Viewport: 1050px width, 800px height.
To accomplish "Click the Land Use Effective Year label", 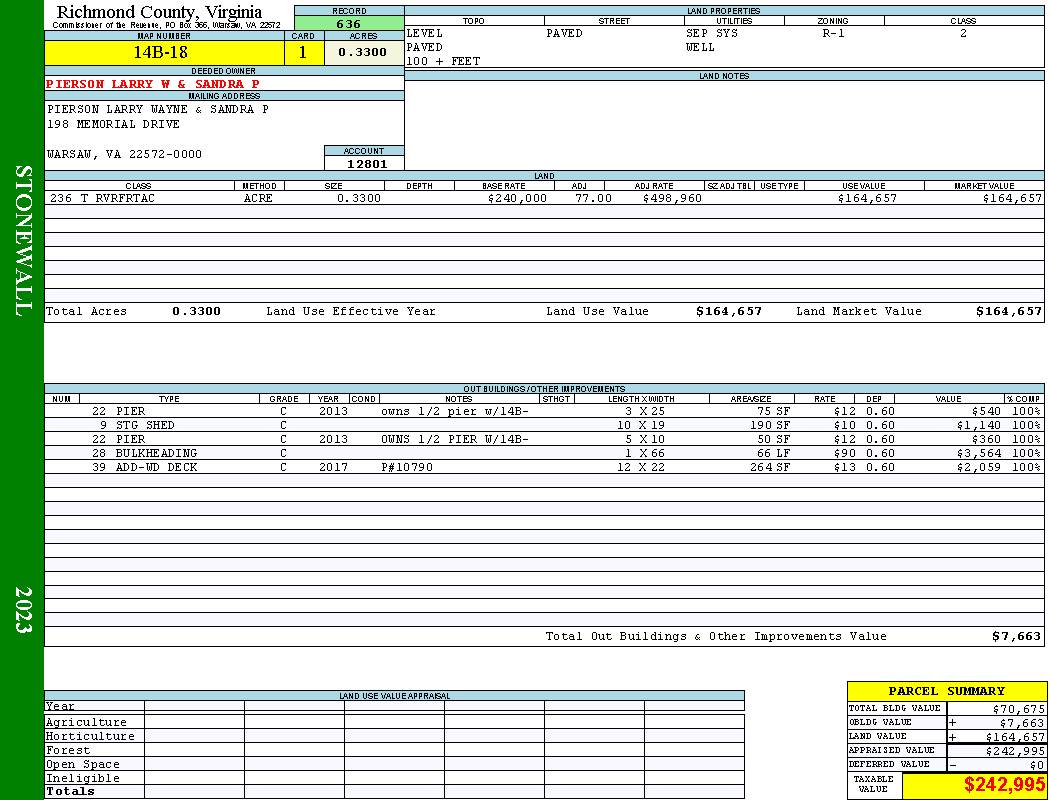I will click(x=351, y=311).
